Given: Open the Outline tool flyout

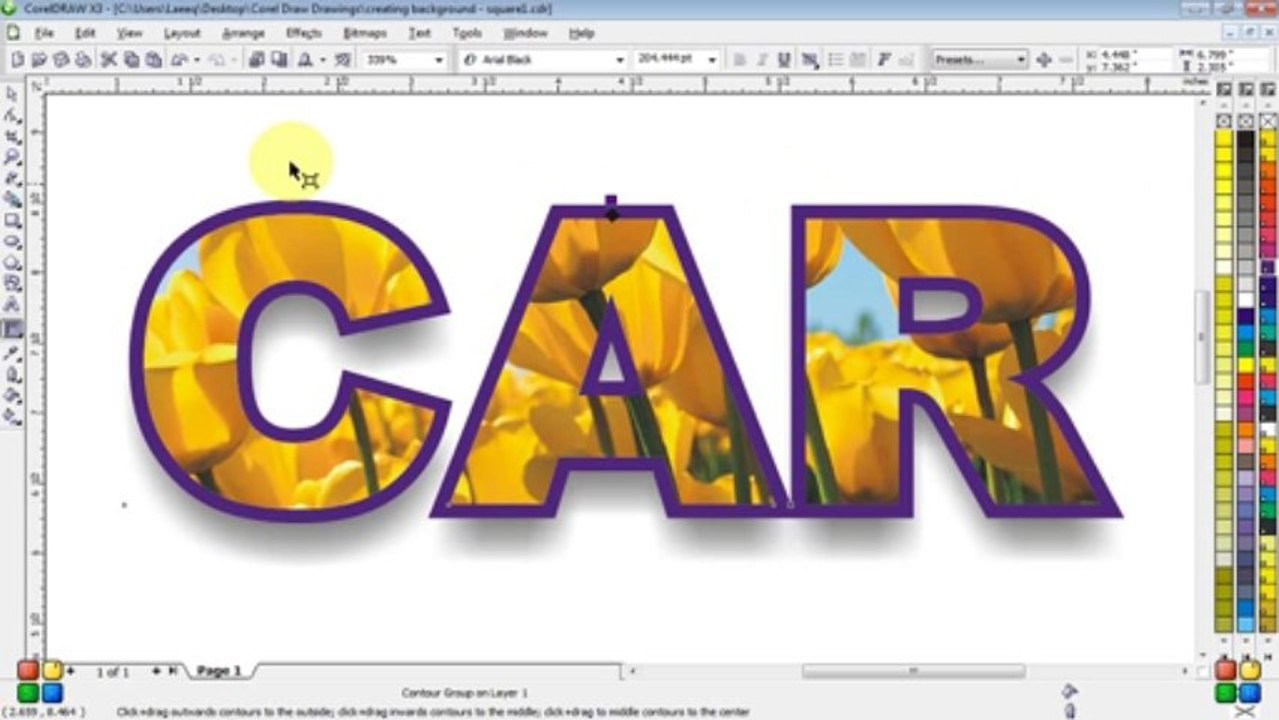Looking at the screenshot, I should [12, 375].
